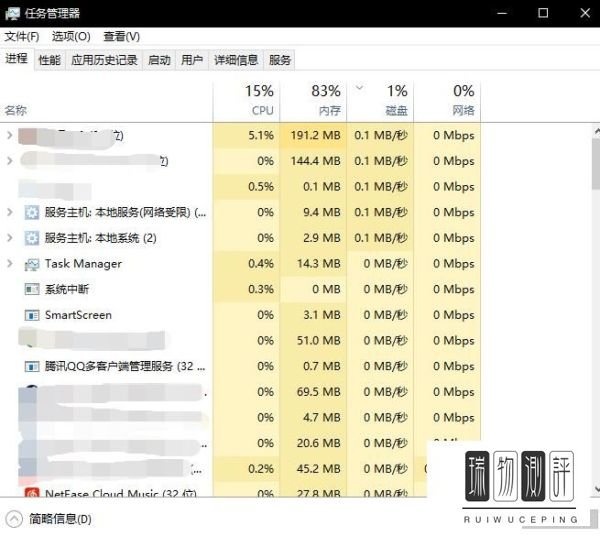Switch to the 详细信息 tab

[x=236, y=60]
